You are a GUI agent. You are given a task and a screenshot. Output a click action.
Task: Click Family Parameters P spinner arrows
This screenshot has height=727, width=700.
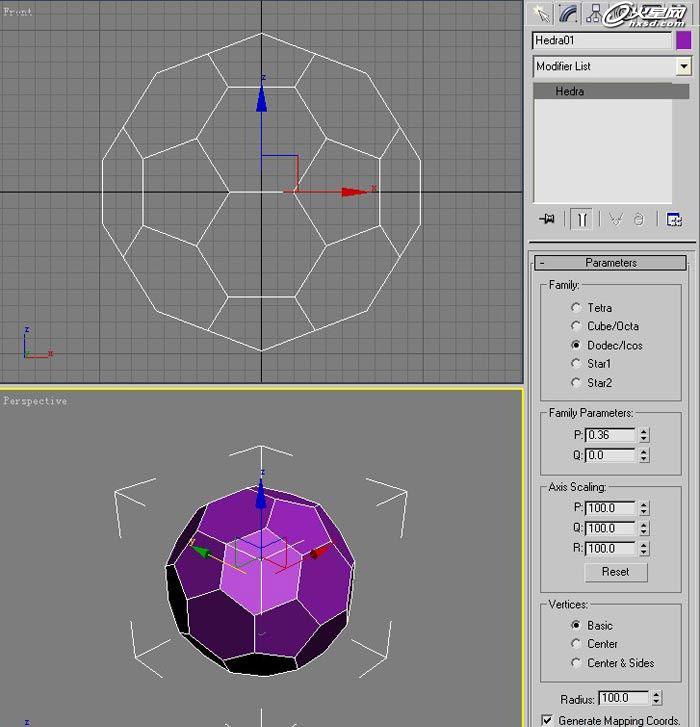[x=644, y=435]
